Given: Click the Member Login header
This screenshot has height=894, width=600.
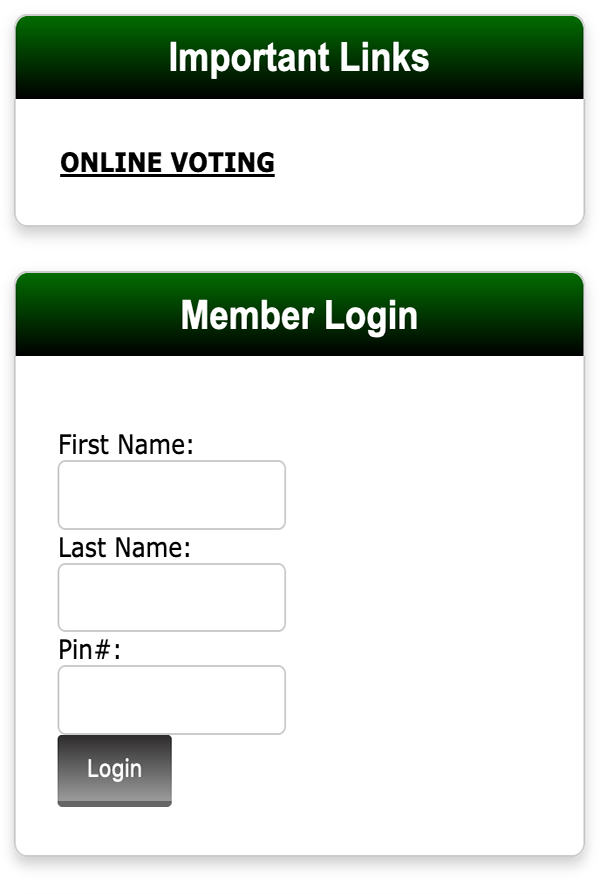Looking at the screenshot, I should 299,315.
